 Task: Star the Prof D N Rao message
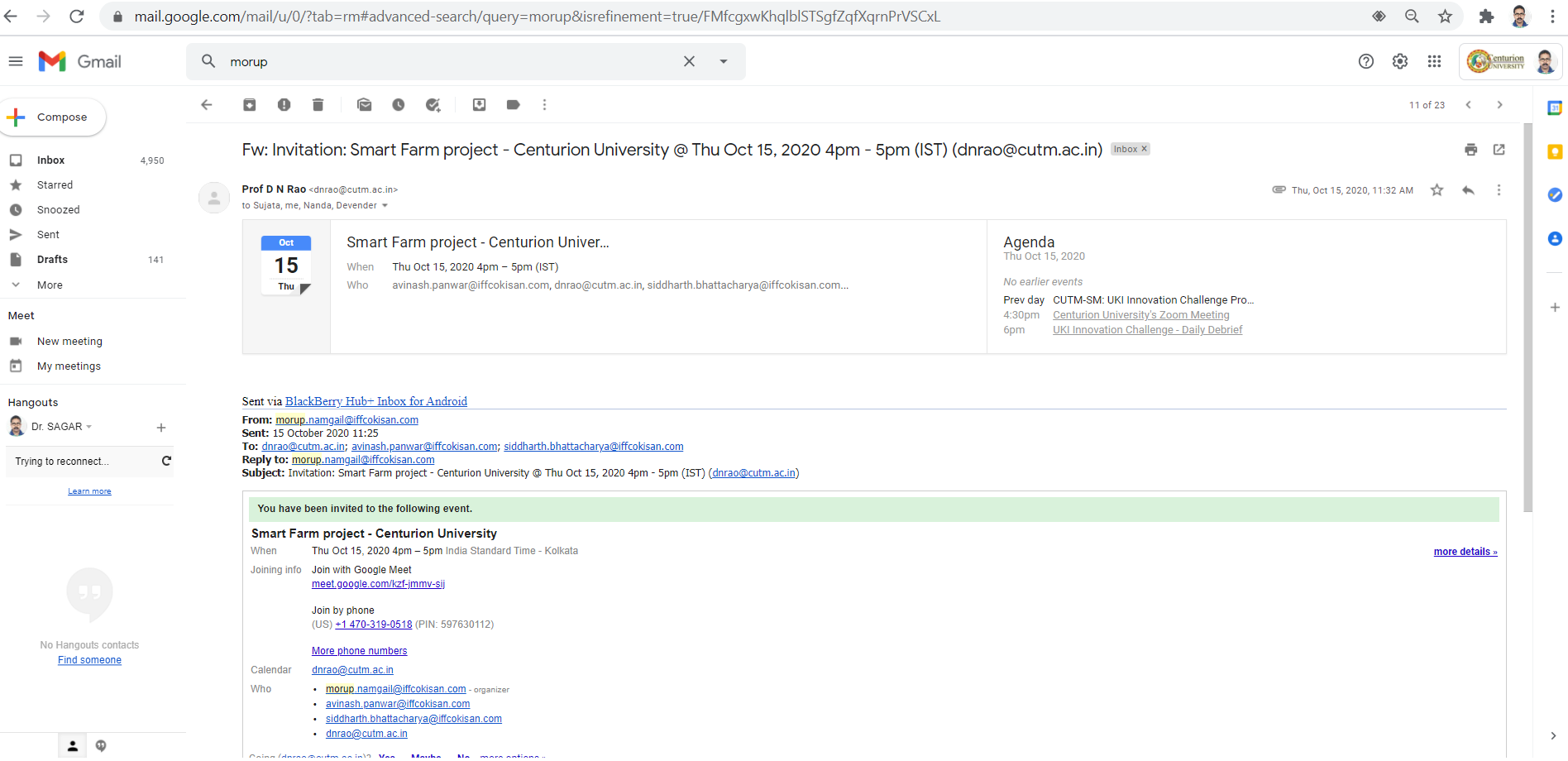tap(1437, 190)
